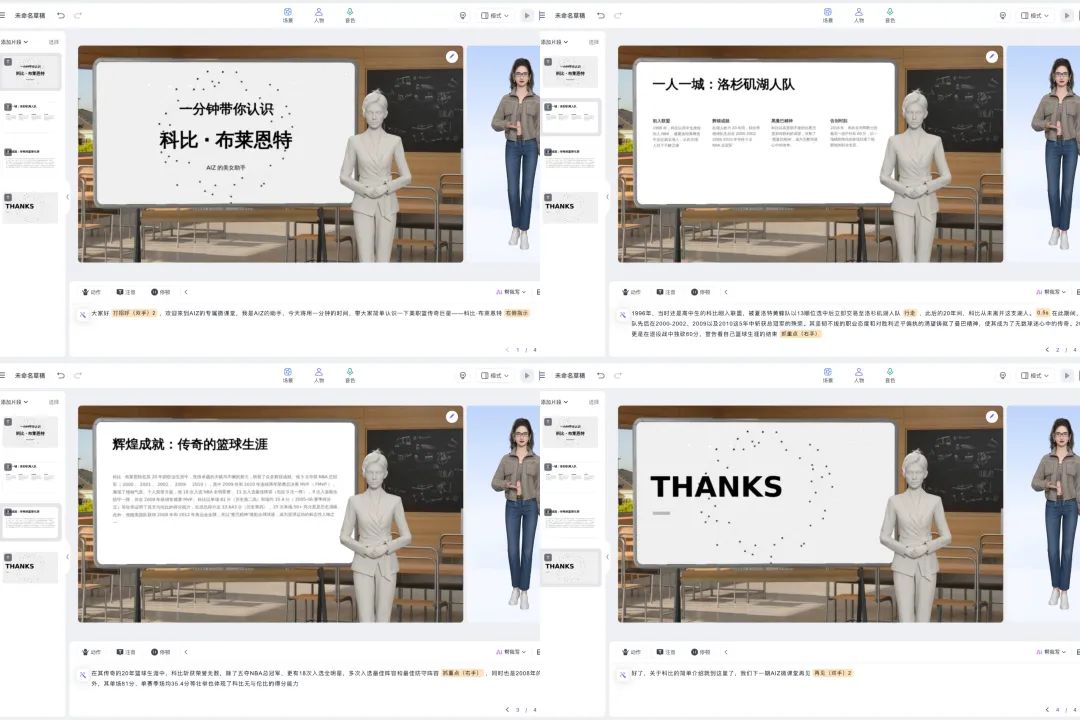Open 音色 voice settings in page 2/4 window
The image size is (1080, 720).
point(890,15)
